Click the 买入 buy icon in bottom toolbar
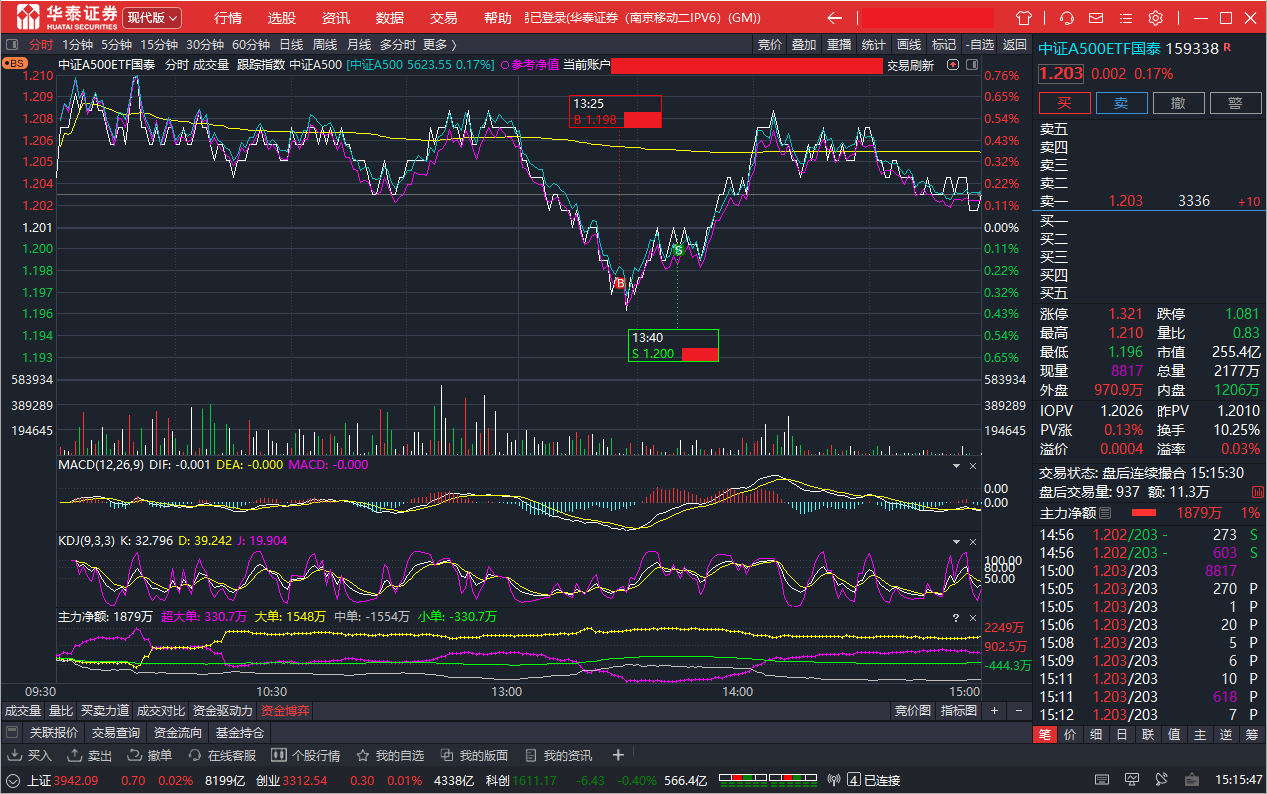1267x794 pixels. point(15,755)
